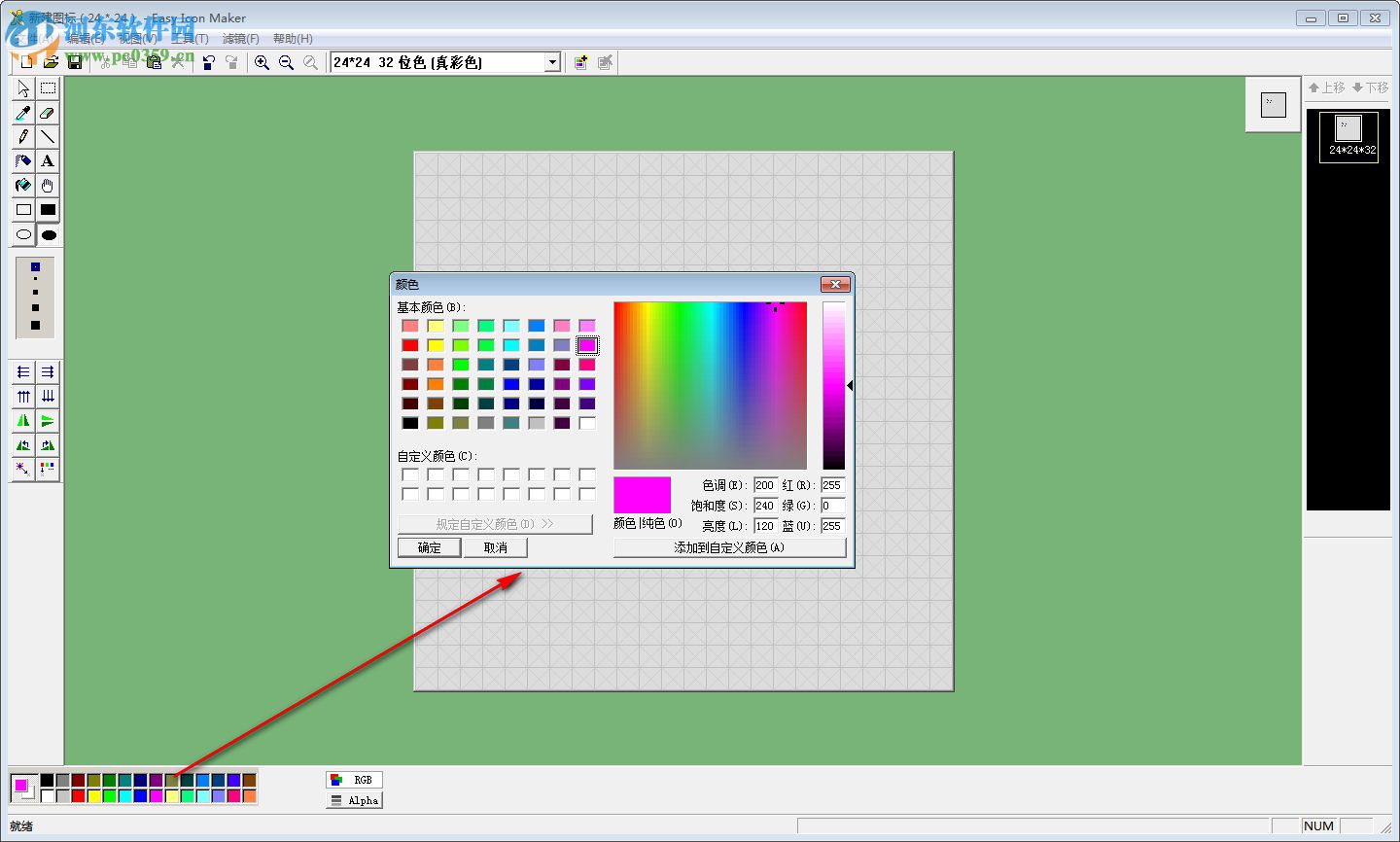This screenshot has width=1400, height=842.
Task: Pick up a color with the Eyedropper tool
Action: click(22, 113)
